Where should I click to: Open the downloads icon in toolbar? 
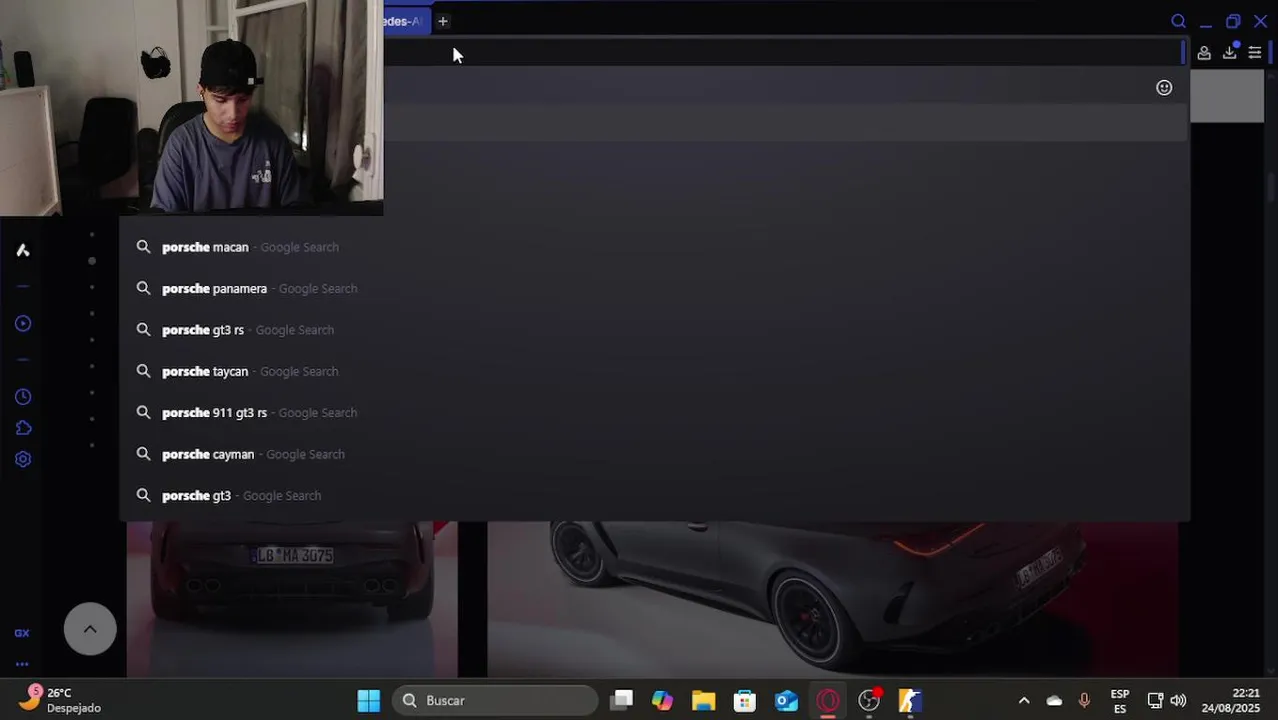1230,52
